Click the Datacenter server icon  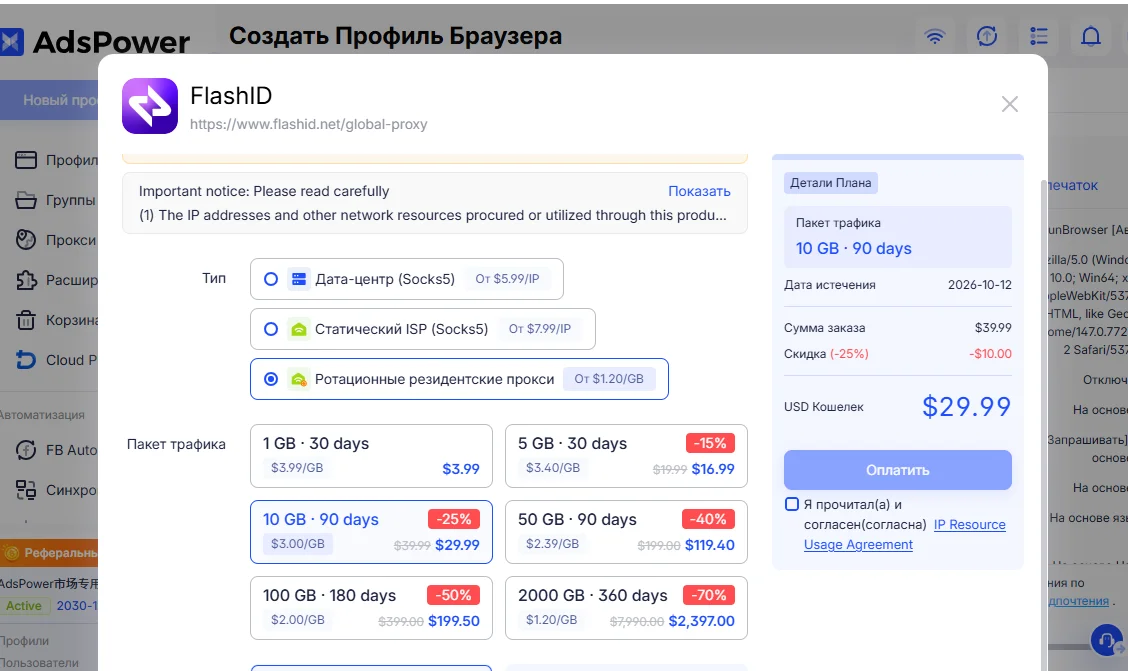point(299,279)
